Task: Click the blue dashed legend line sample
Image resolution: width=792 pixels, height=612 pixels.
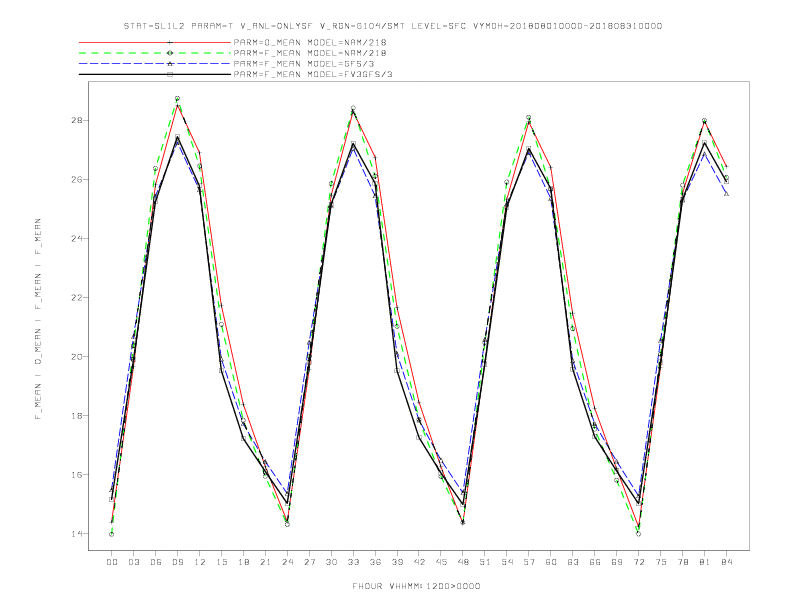Action: pyautogui.click(x=155, y=64)
